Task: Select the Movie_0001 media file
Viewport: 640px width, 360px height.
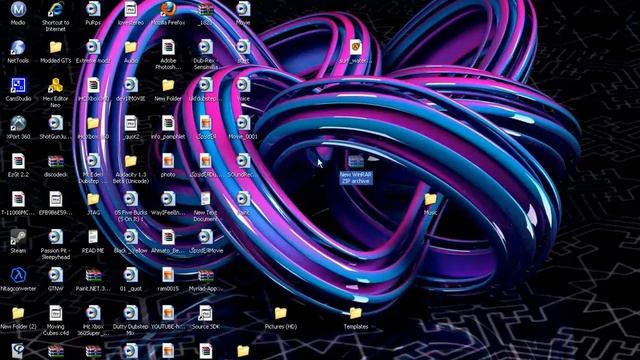Action: [x=243, y=123]
